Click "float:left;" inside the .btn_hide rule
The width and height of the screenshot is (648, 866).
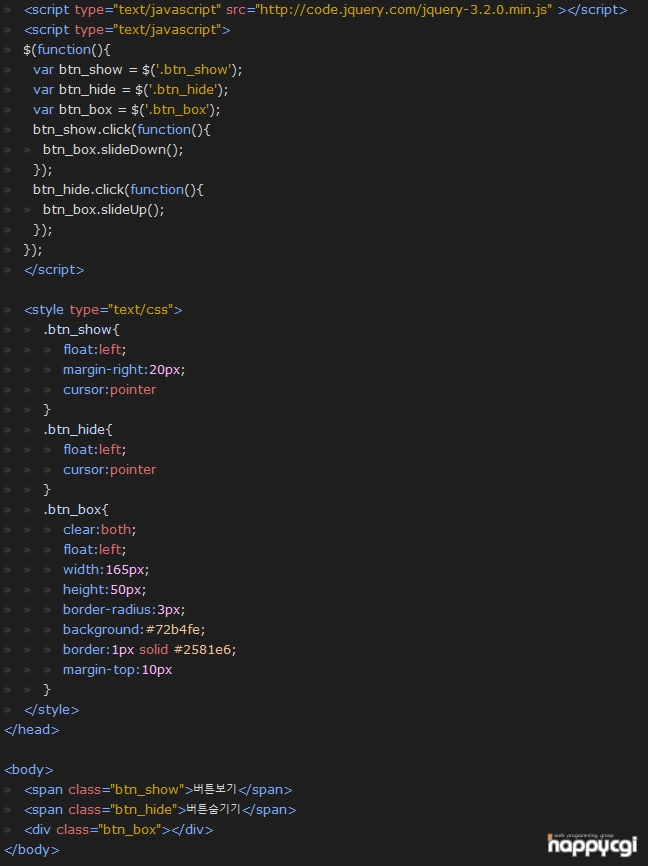pos(94,450)
